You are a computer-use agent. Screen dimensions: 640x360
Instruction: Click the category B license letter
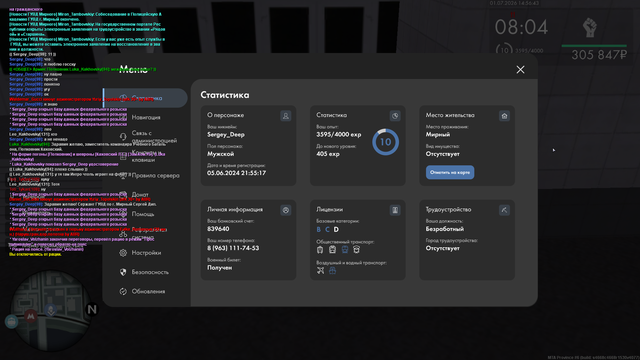point(318,229)
